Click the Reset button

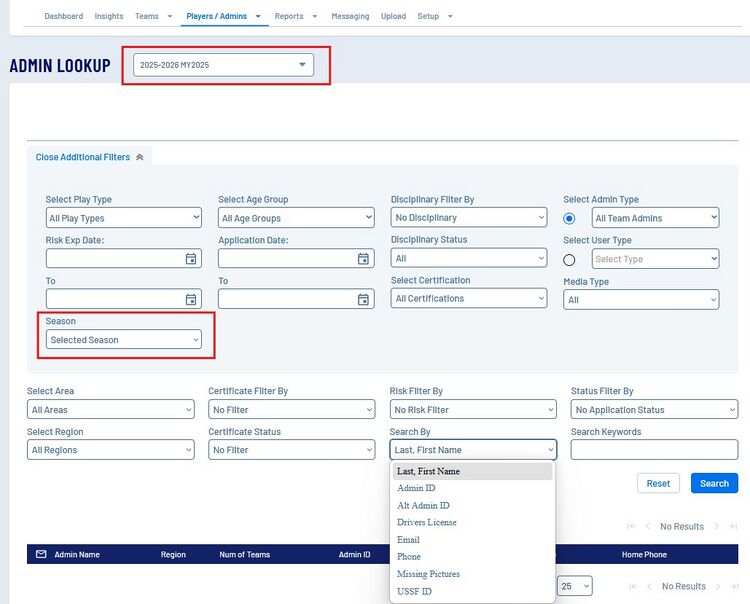click(x=658, y=483)
